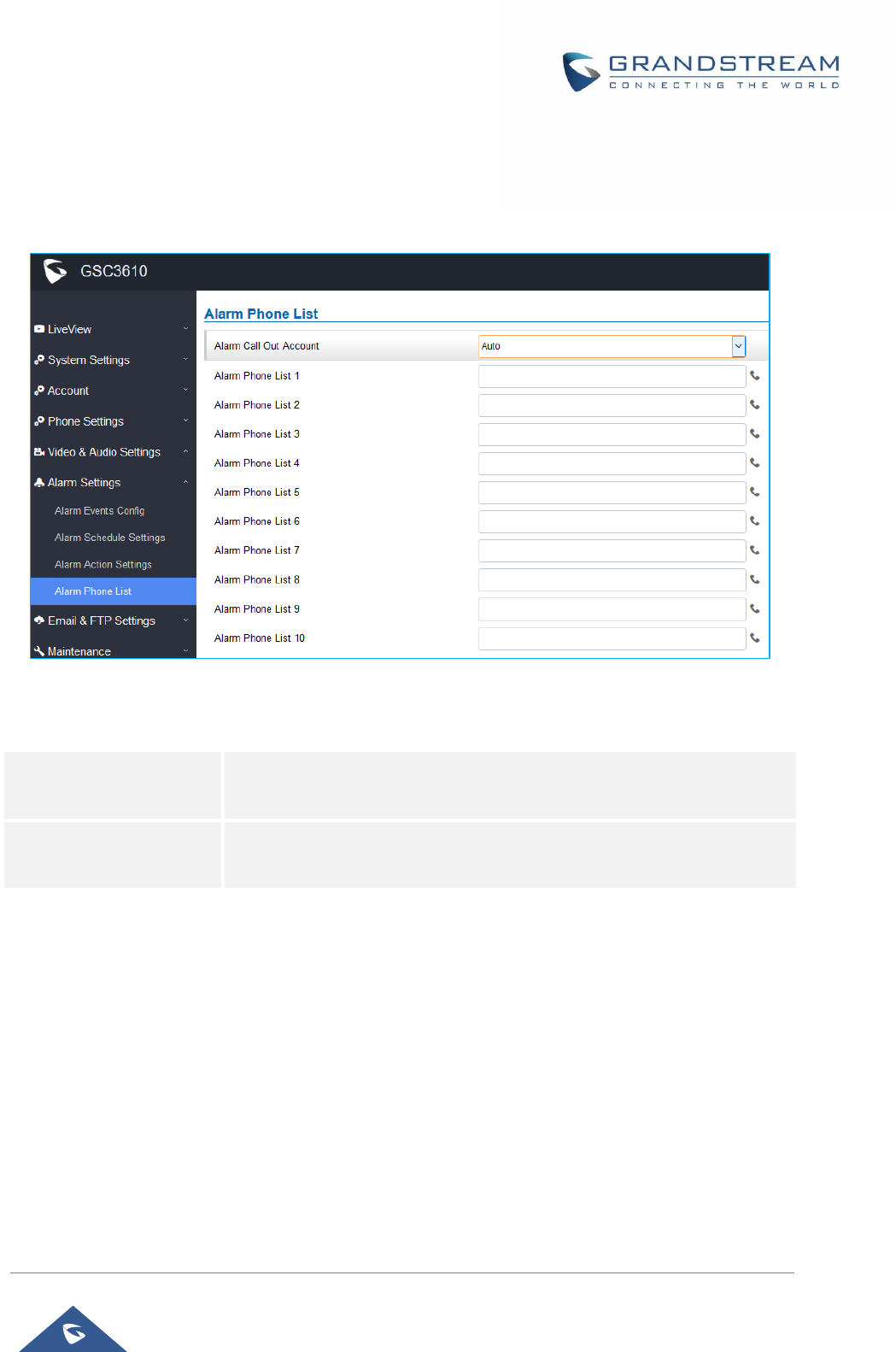Click the Alarm Phone List page heading

pos(261,314)
